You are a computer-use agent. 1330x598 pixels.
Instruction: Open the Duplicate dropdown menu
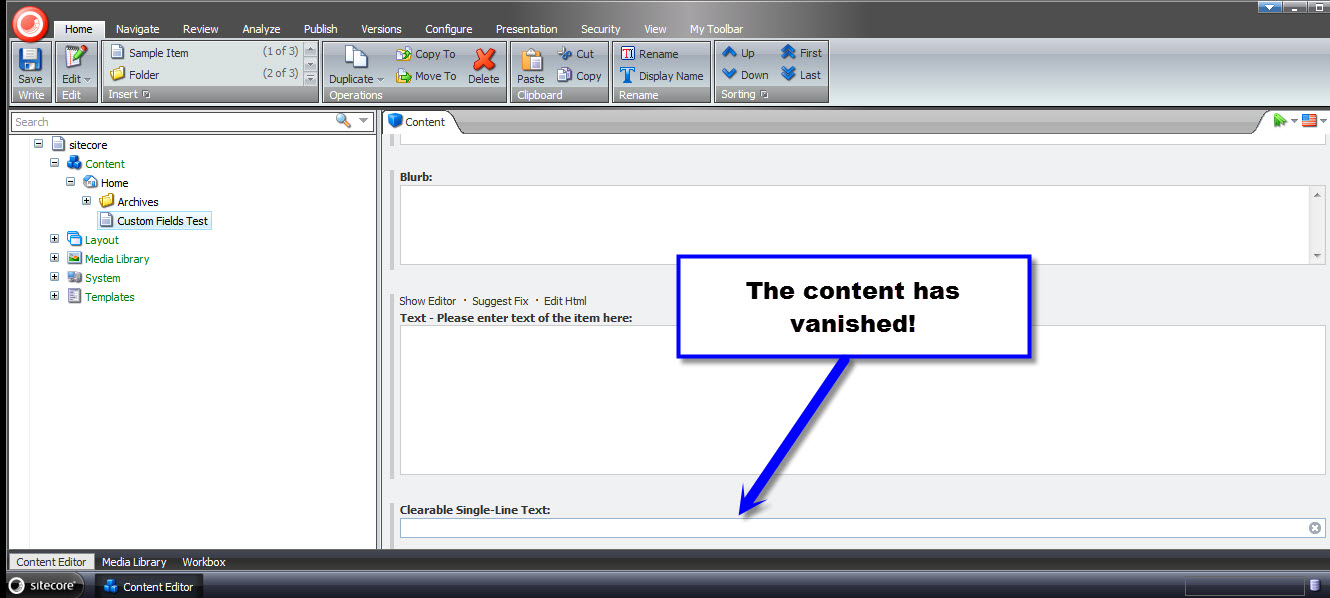[x=380, y=80]
